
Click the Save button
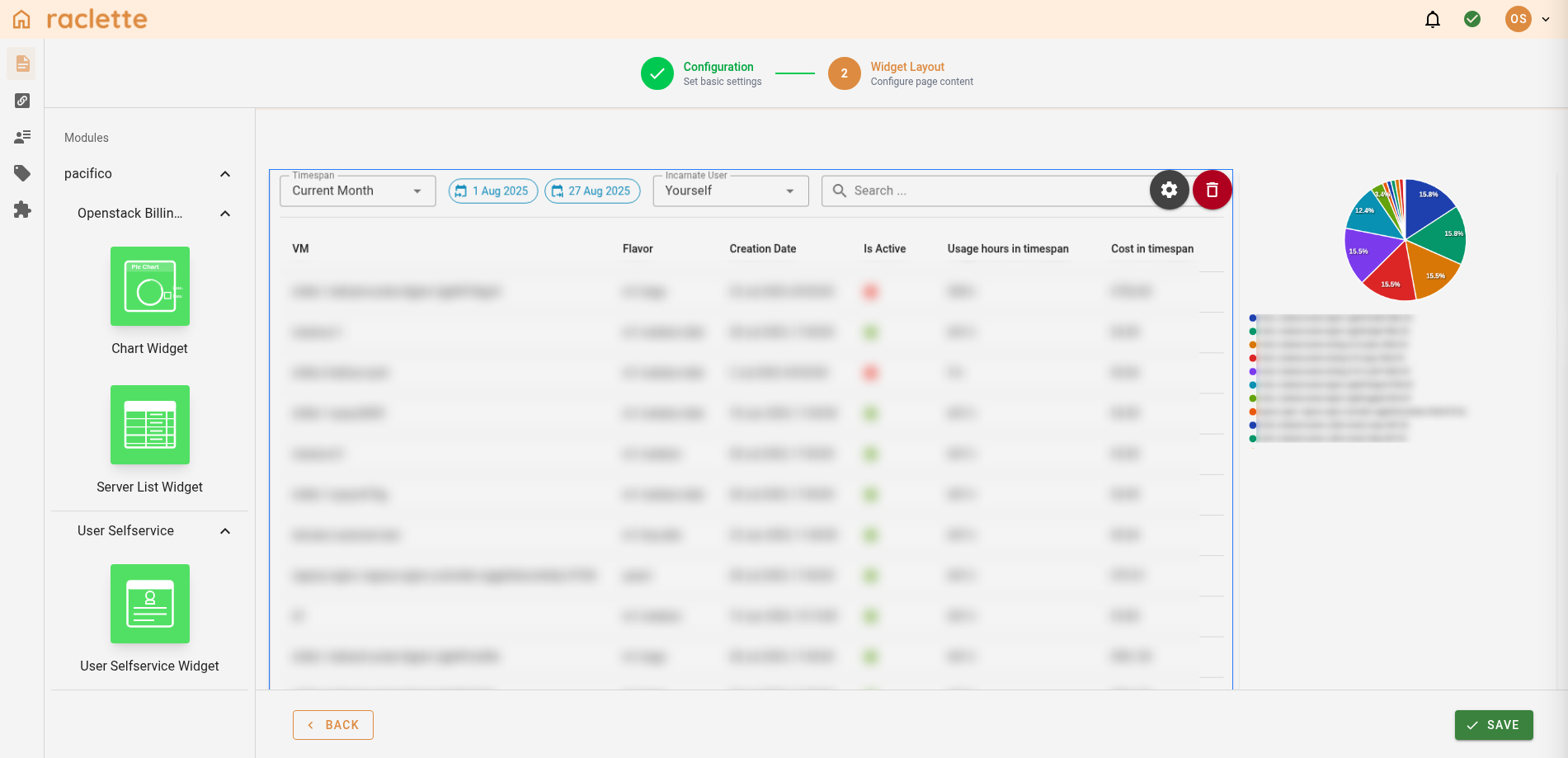(1493, 725)
